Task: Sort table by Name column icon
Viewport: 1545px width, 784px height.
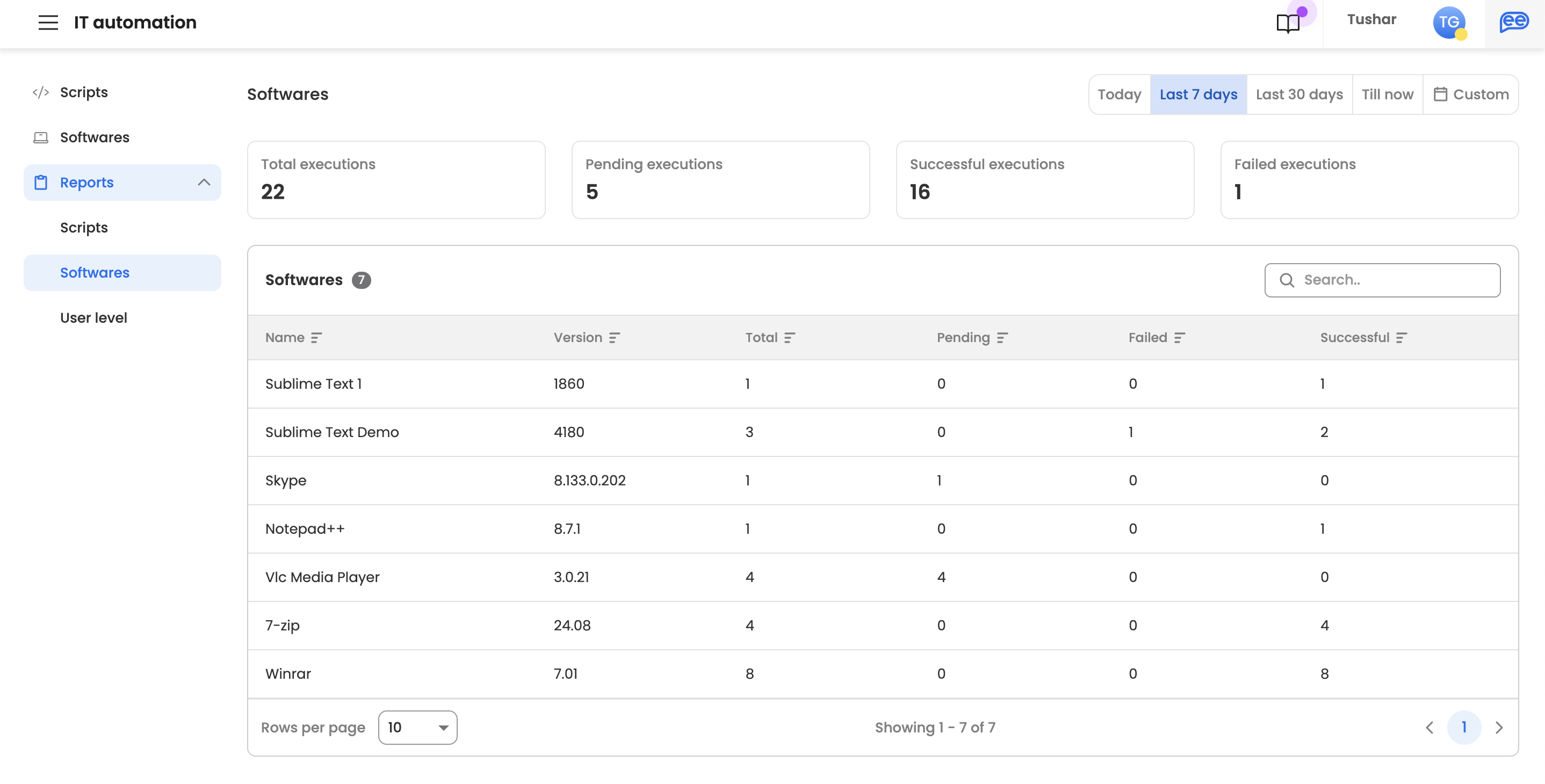Action: point(316,338)
